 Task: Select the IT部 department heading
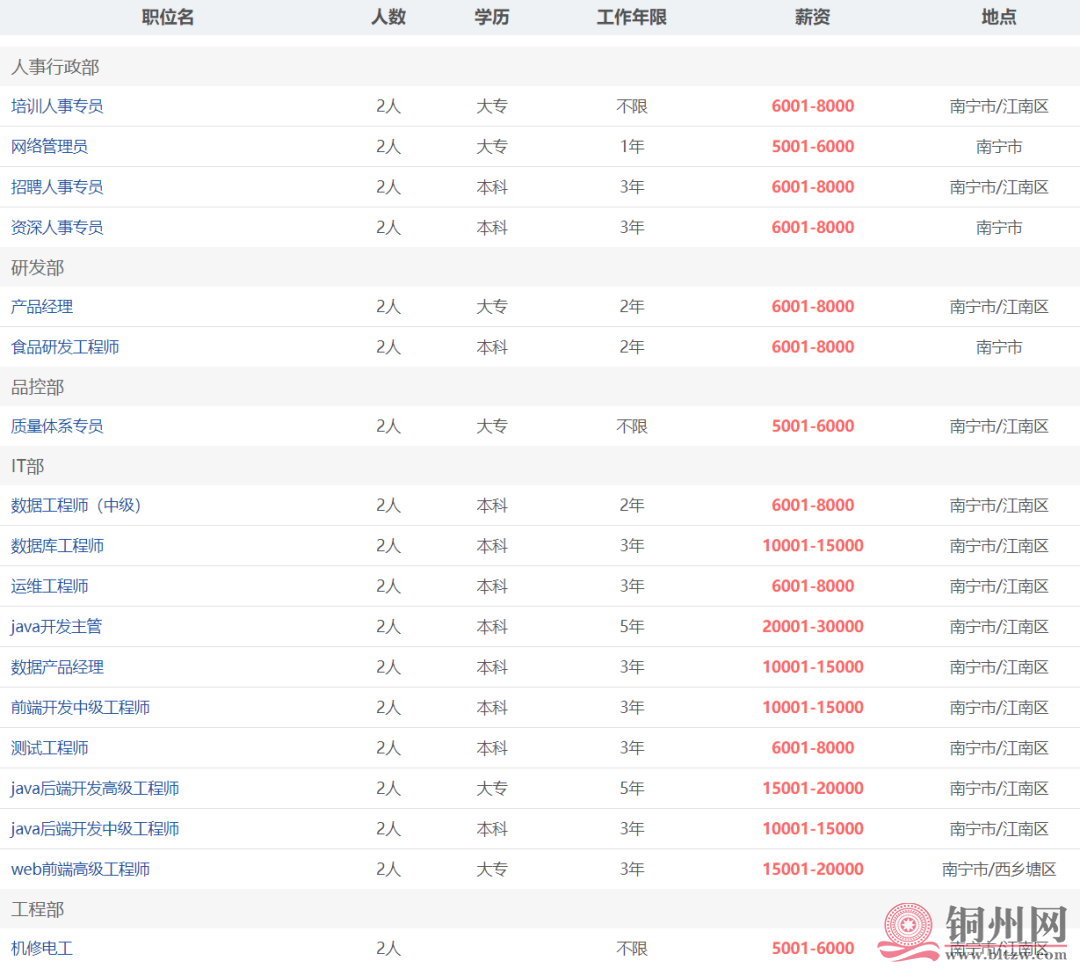point(28,466)
